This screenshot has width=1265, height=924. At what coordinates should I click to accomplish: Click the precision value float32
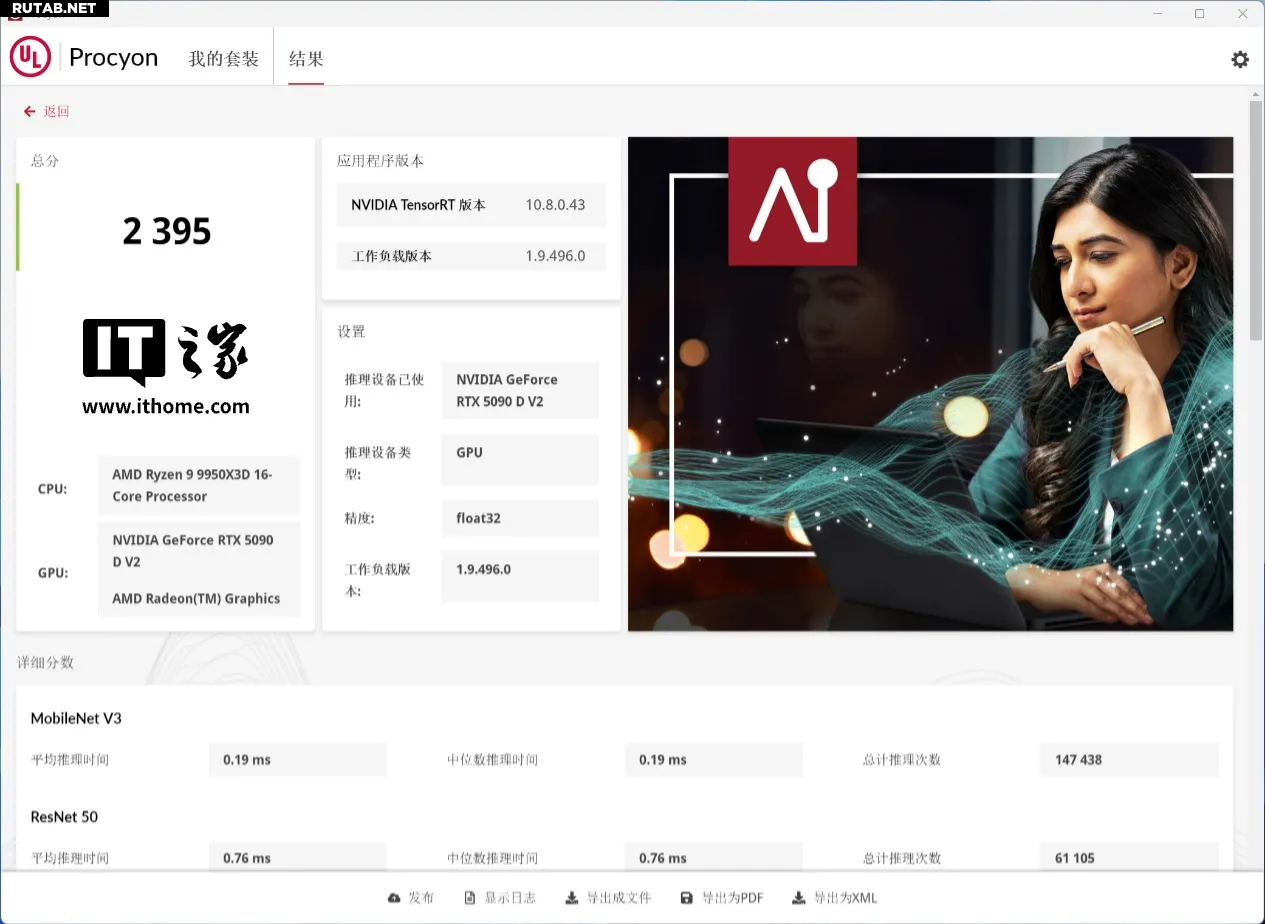coord(520,518)
